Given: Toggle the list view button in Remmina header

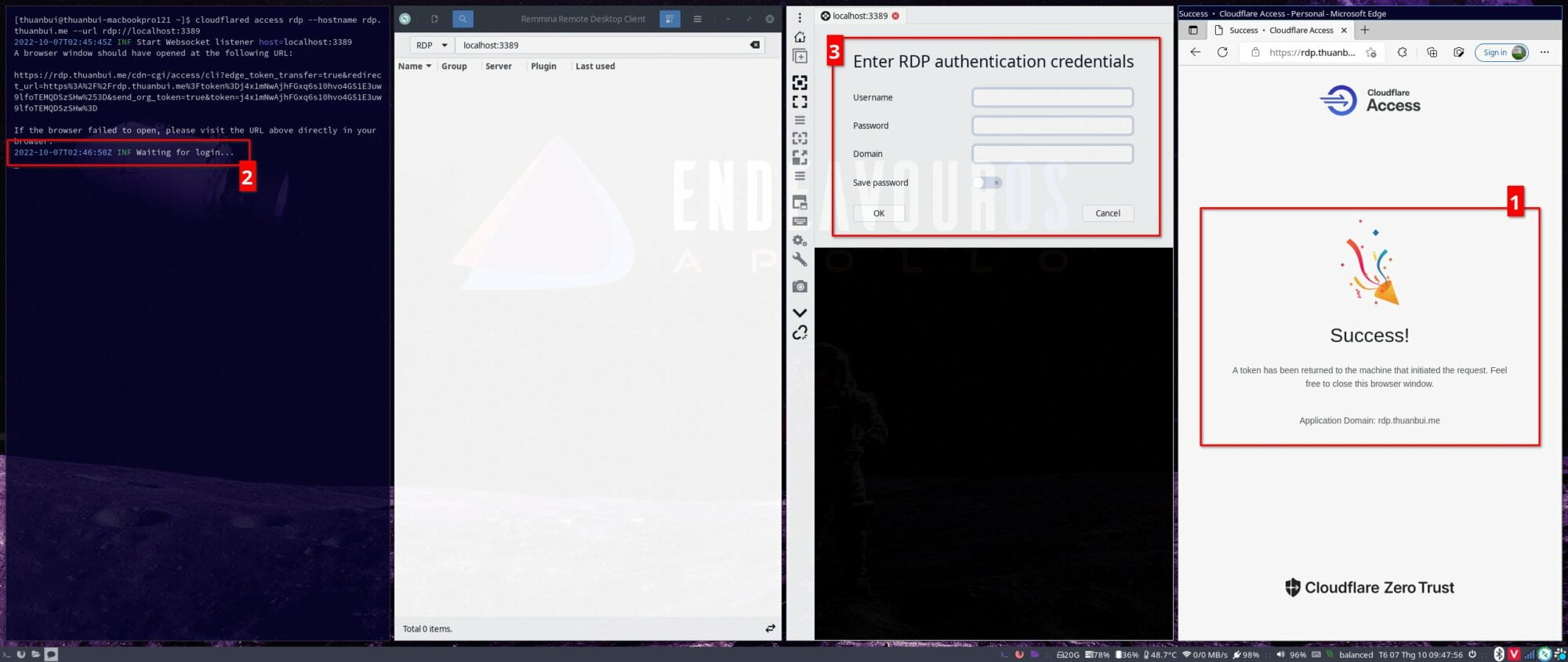Looking at the screenshot, I should coord(670,19).
